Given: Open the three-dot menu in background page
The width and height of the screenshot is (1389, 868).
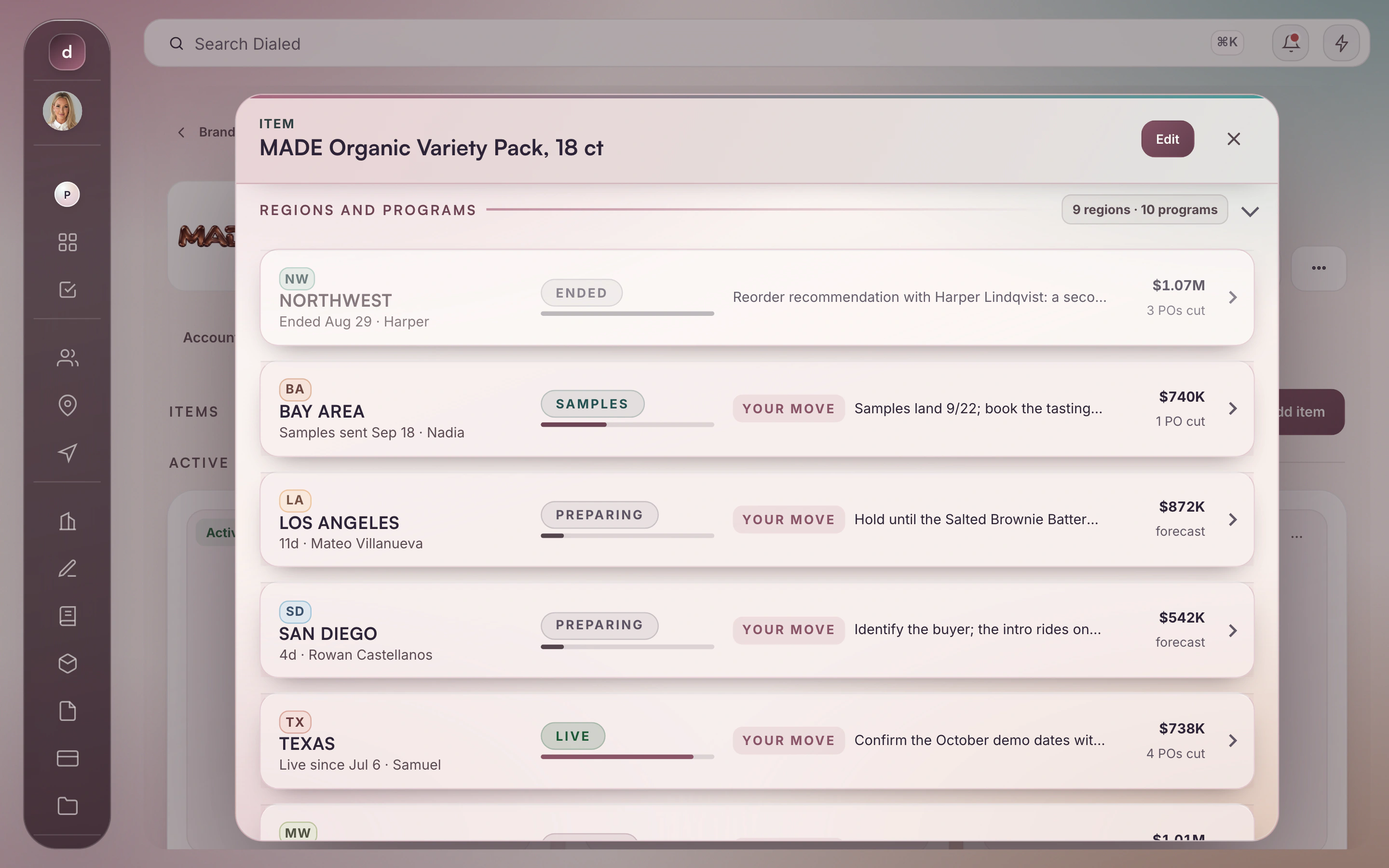Looking at the screenshot, I should tap(1319, 268).
